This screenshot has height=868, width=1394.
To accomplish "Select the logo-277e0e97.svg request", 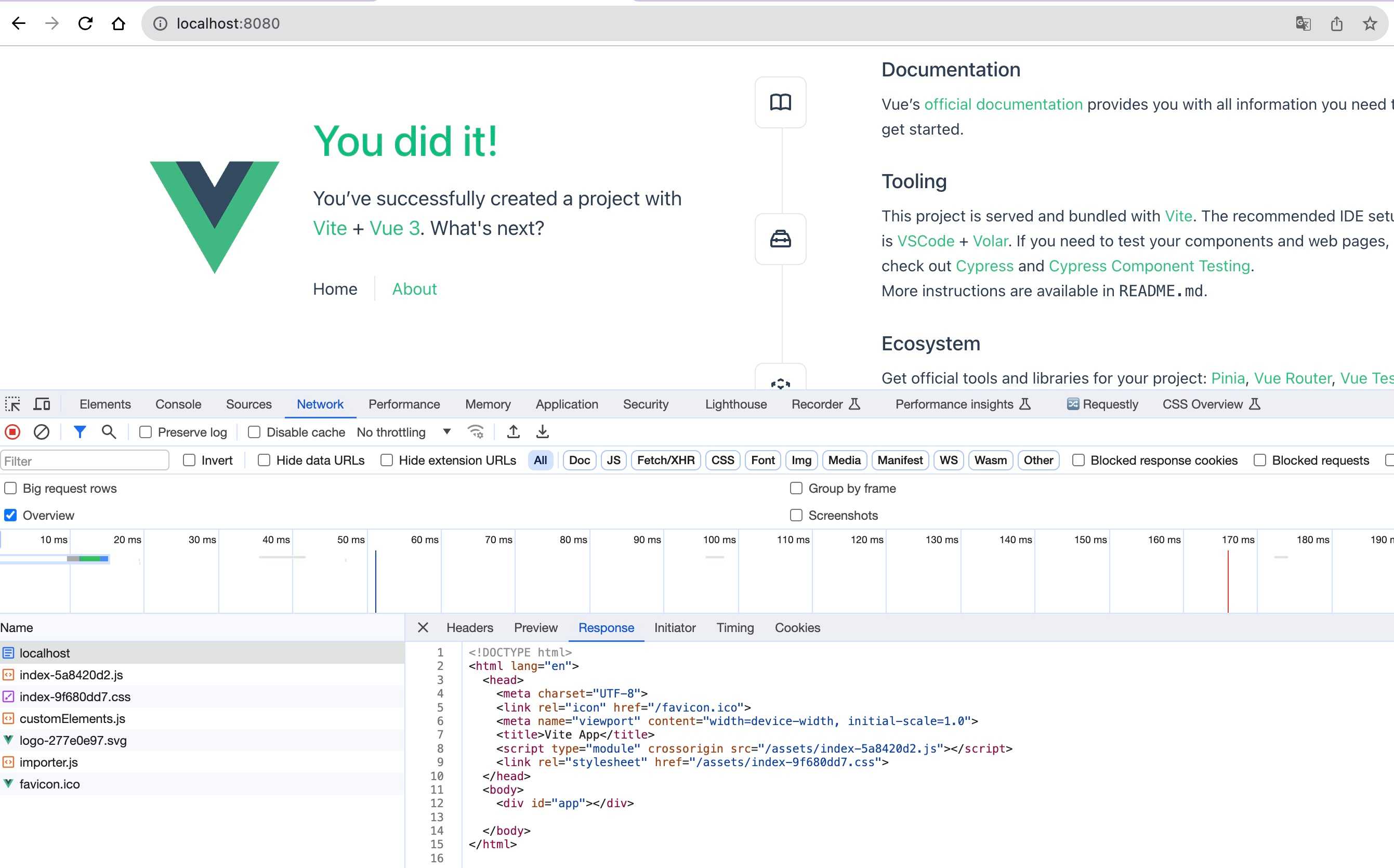I will [202, 740].
